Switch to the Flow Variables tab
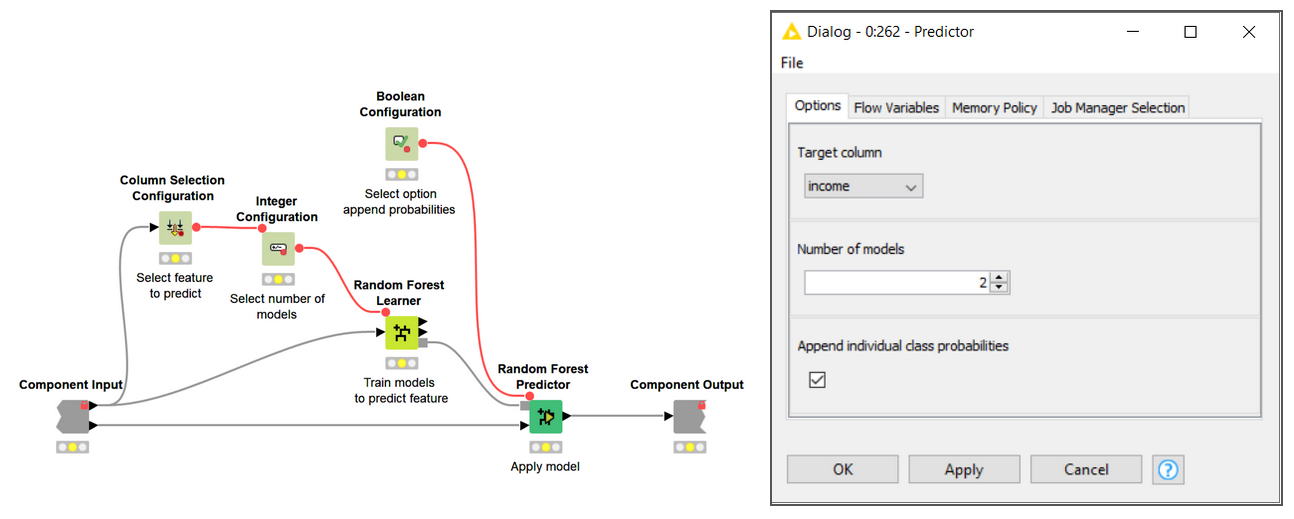 click(896, 107)
